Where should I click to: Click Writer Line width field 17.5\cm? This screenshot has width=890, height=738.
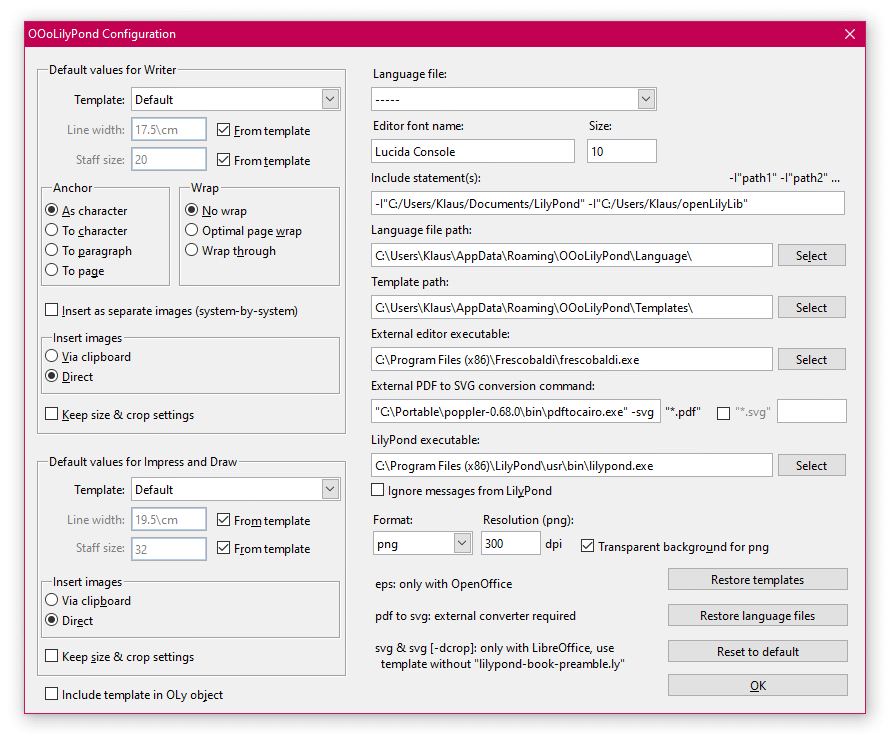point(169,129)
